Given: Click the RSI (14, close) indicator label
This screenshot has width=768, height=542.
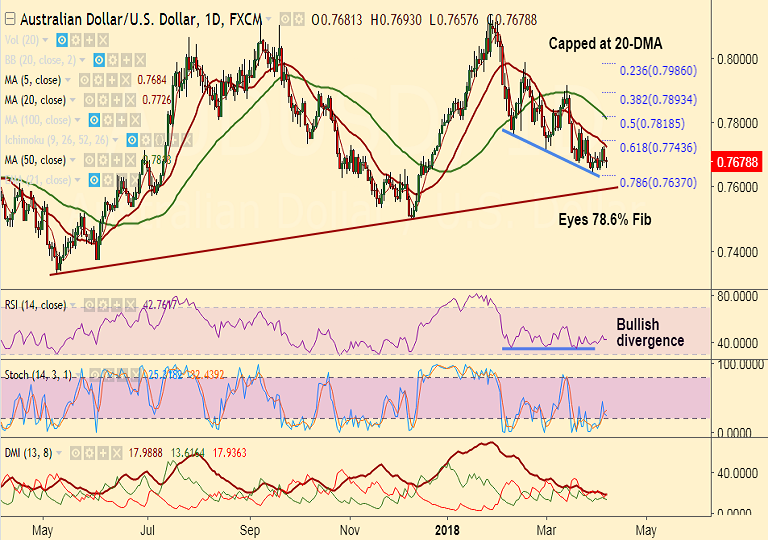Looking at the screenshot, I should click(35, 305).
